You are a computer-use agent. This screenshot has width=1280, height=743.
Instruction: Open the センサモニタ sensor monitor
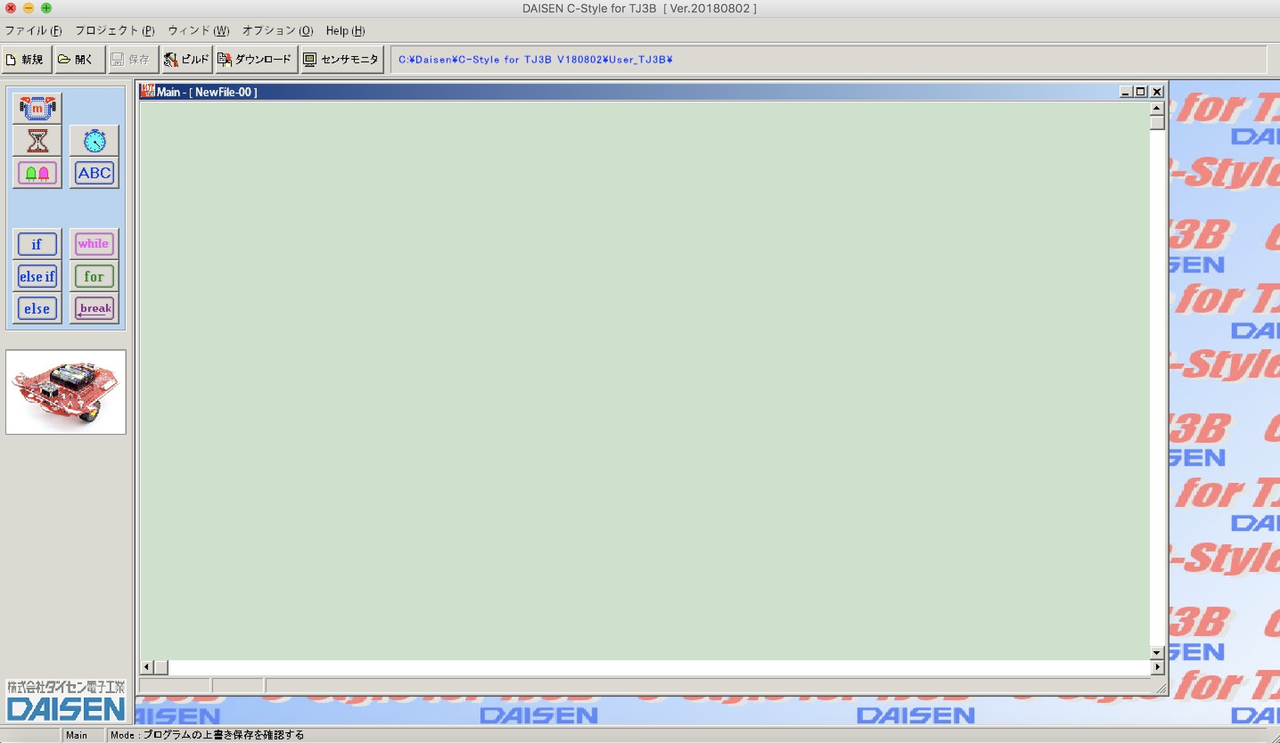[342, 59]
